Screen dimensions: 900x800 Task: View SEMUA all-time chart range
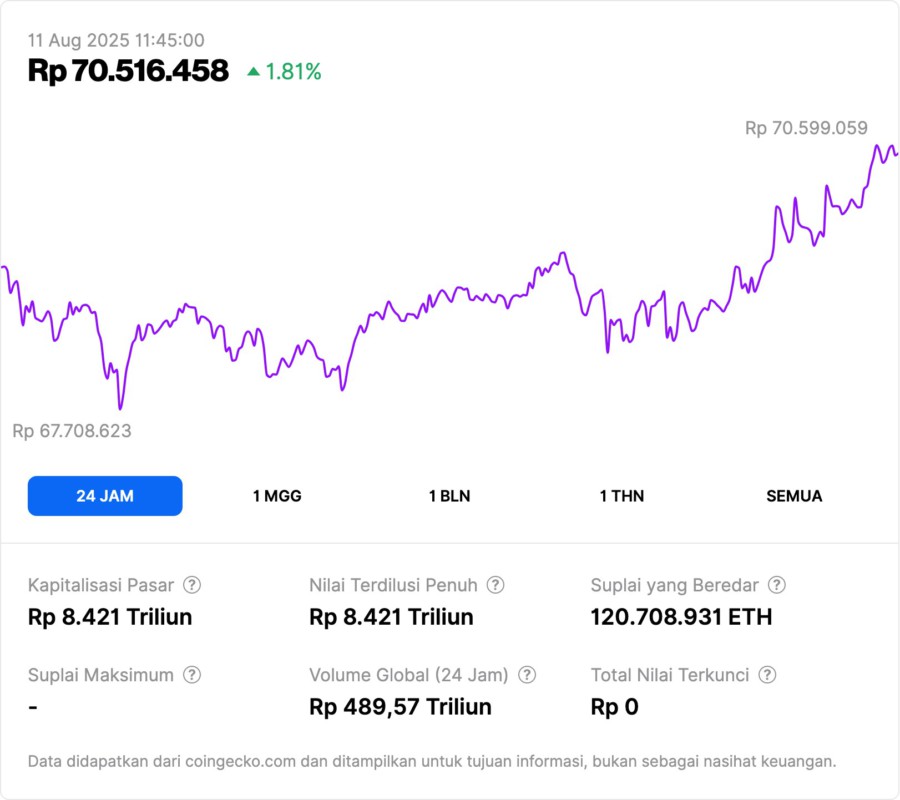[794, 496]
